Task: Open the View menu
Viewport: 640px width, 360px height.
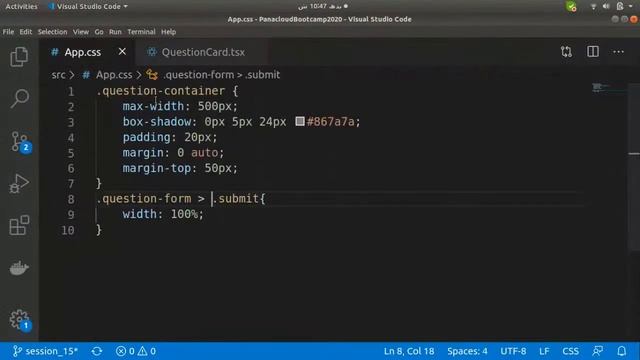Action: tap(81, 32)
